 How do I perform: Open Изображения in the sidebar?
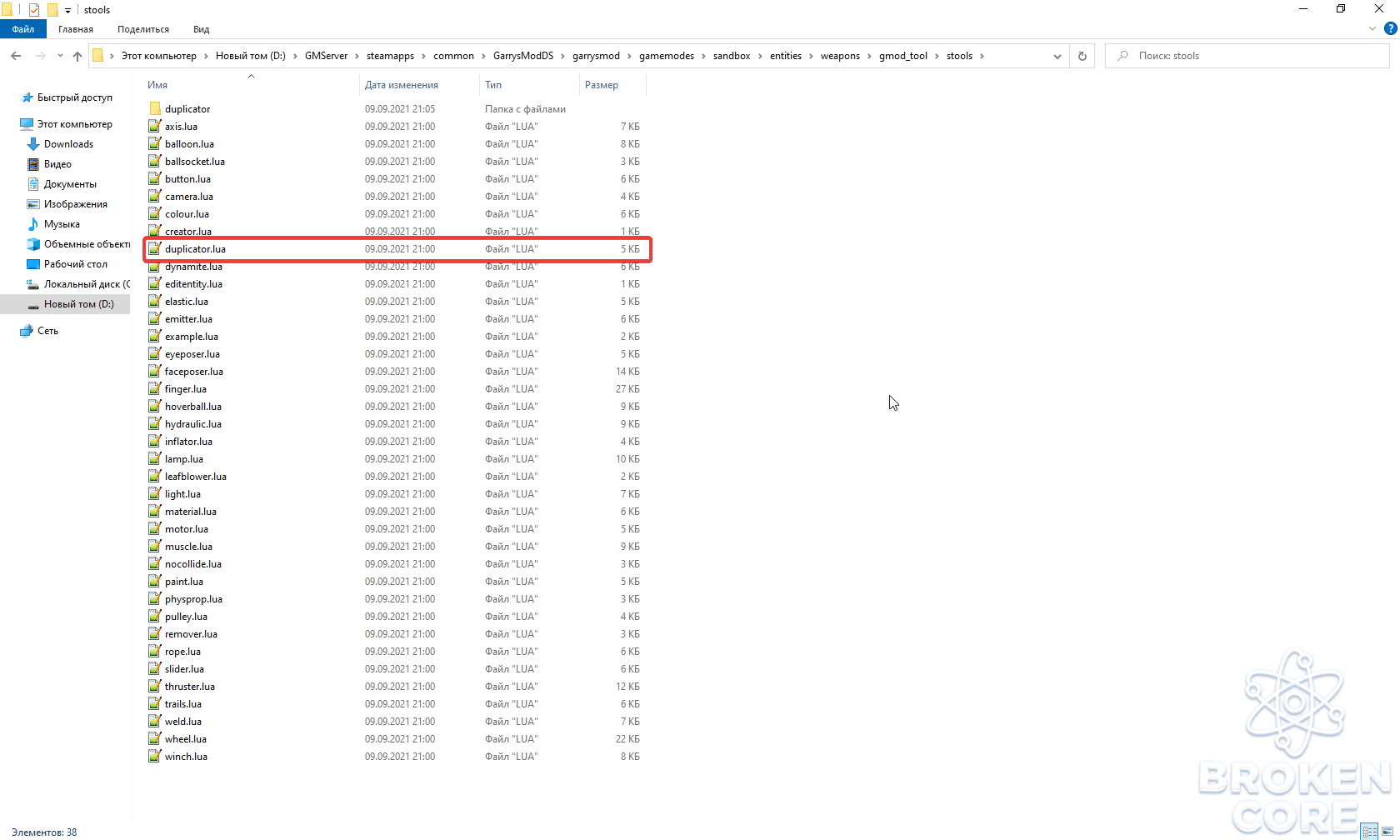pyautogui.click(x=75, y=204)
